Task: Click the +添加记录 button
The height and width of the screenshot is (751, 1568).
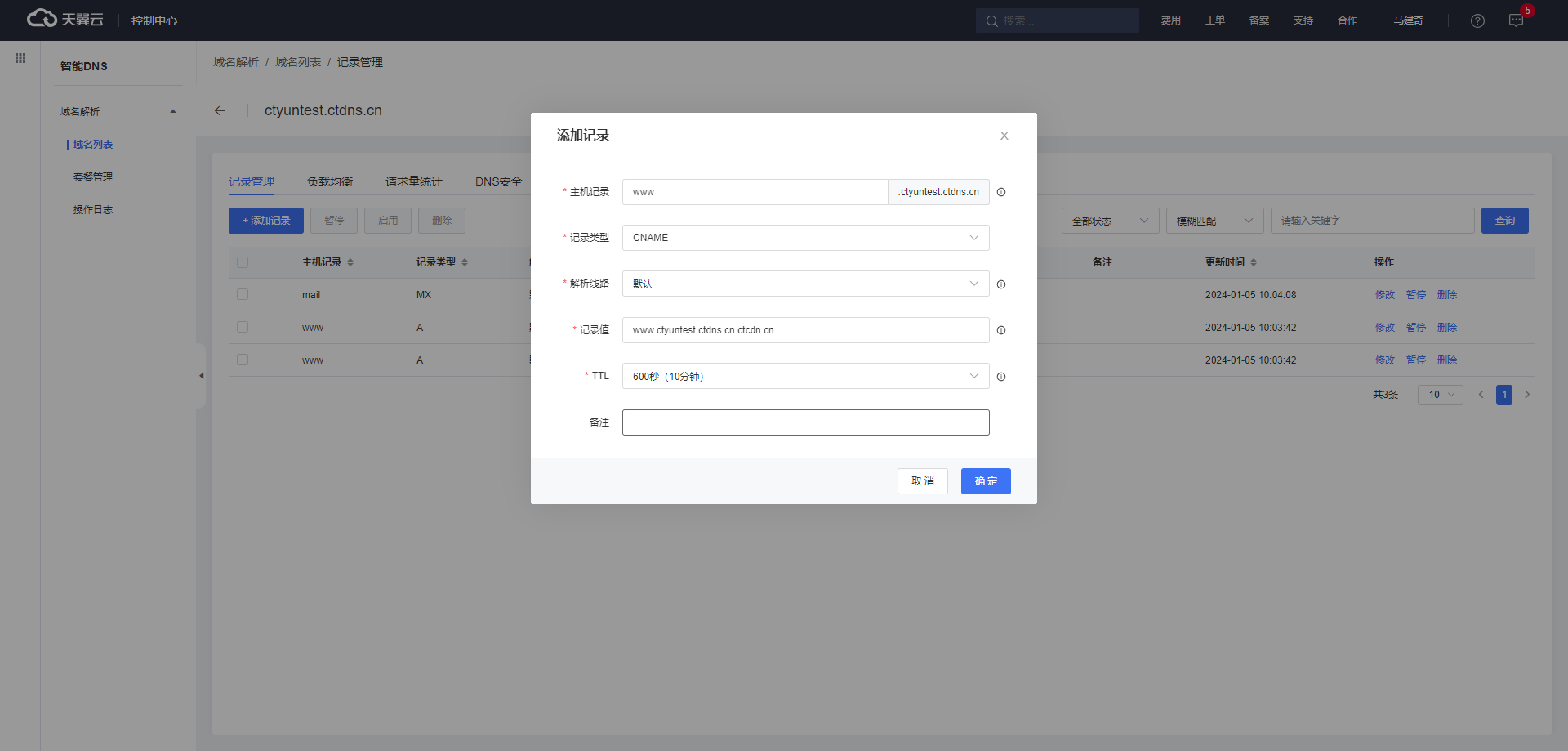Action: point(266,221)
